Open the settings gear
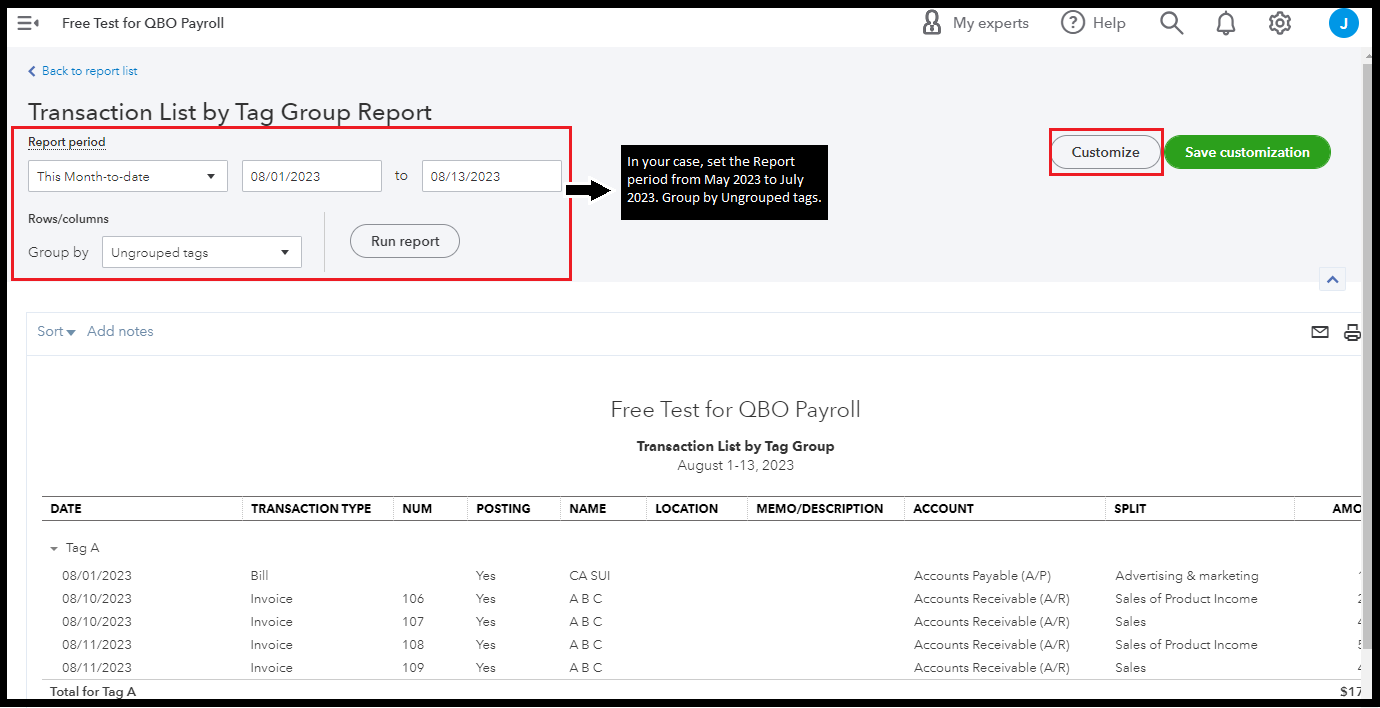Image resolution: width=1380 pixels, height=708 pixels. (1279, 22)
